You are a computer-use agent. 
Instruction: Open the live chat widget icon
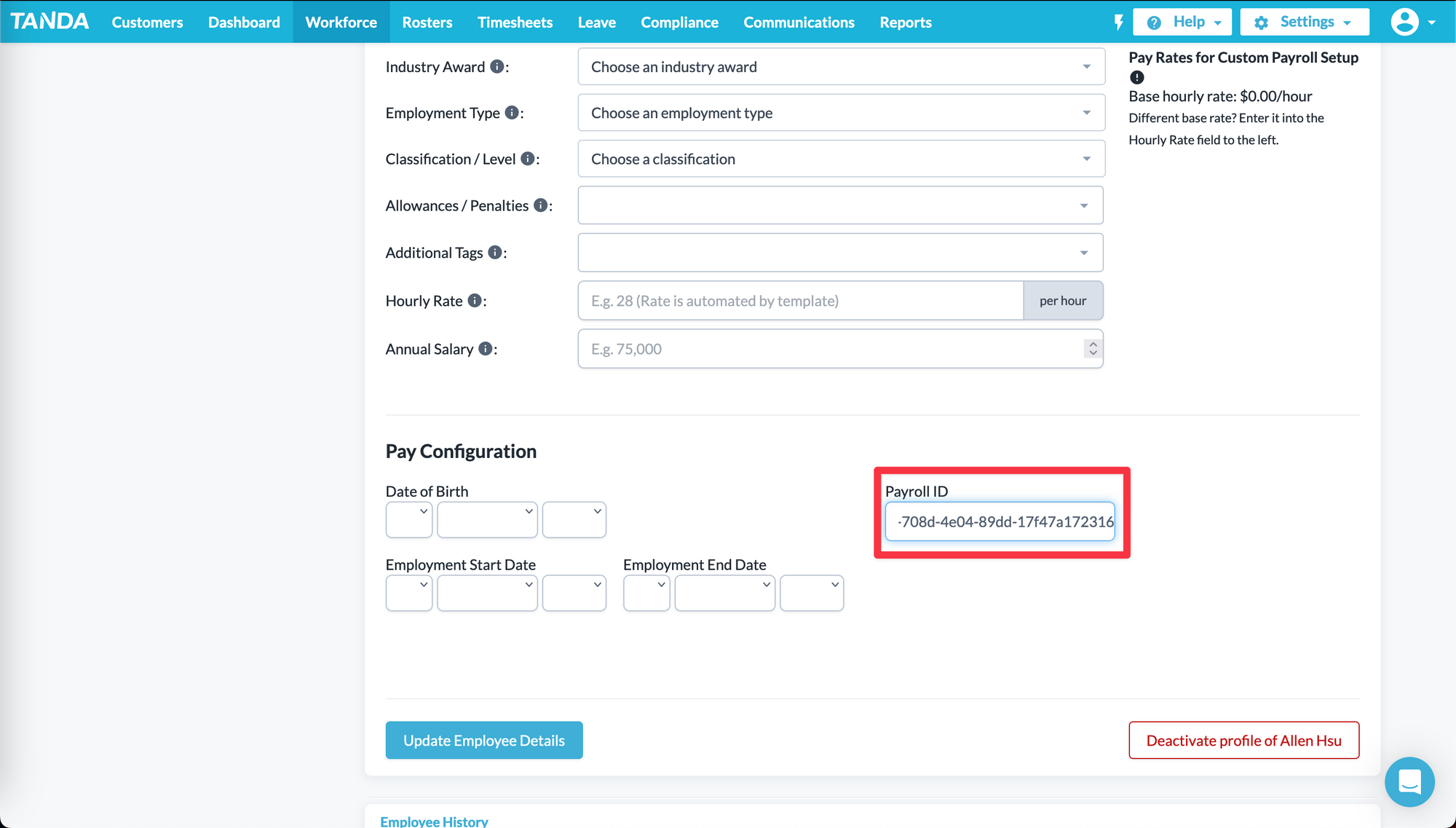(1409, 781)
